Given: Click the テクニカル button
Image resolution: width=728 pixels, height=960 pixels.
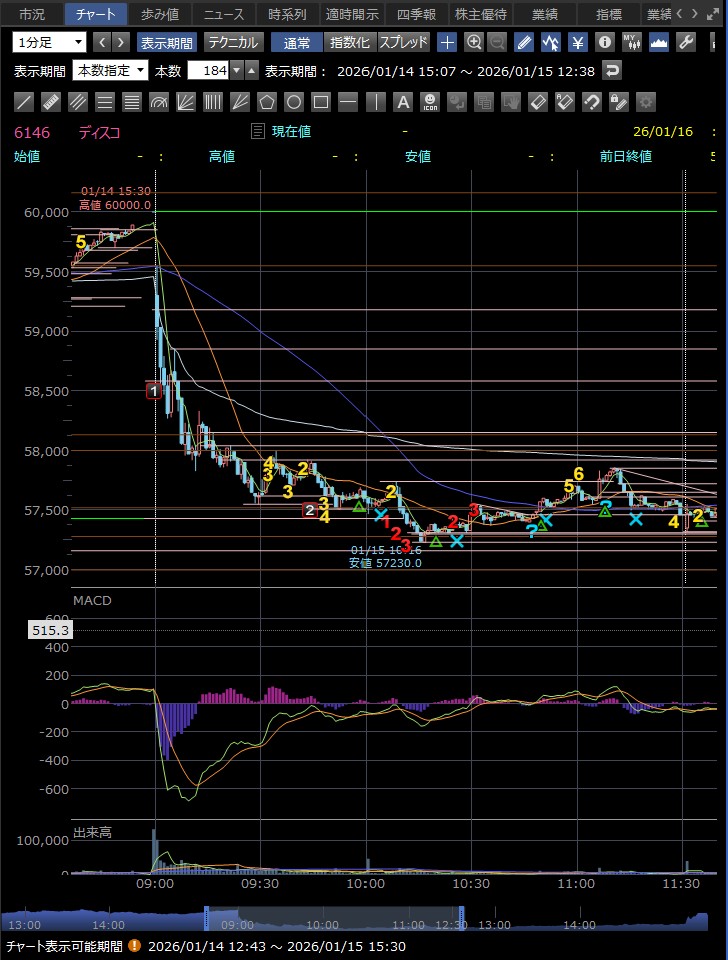Looking at the screenshot, I should (x=232, y=42).
